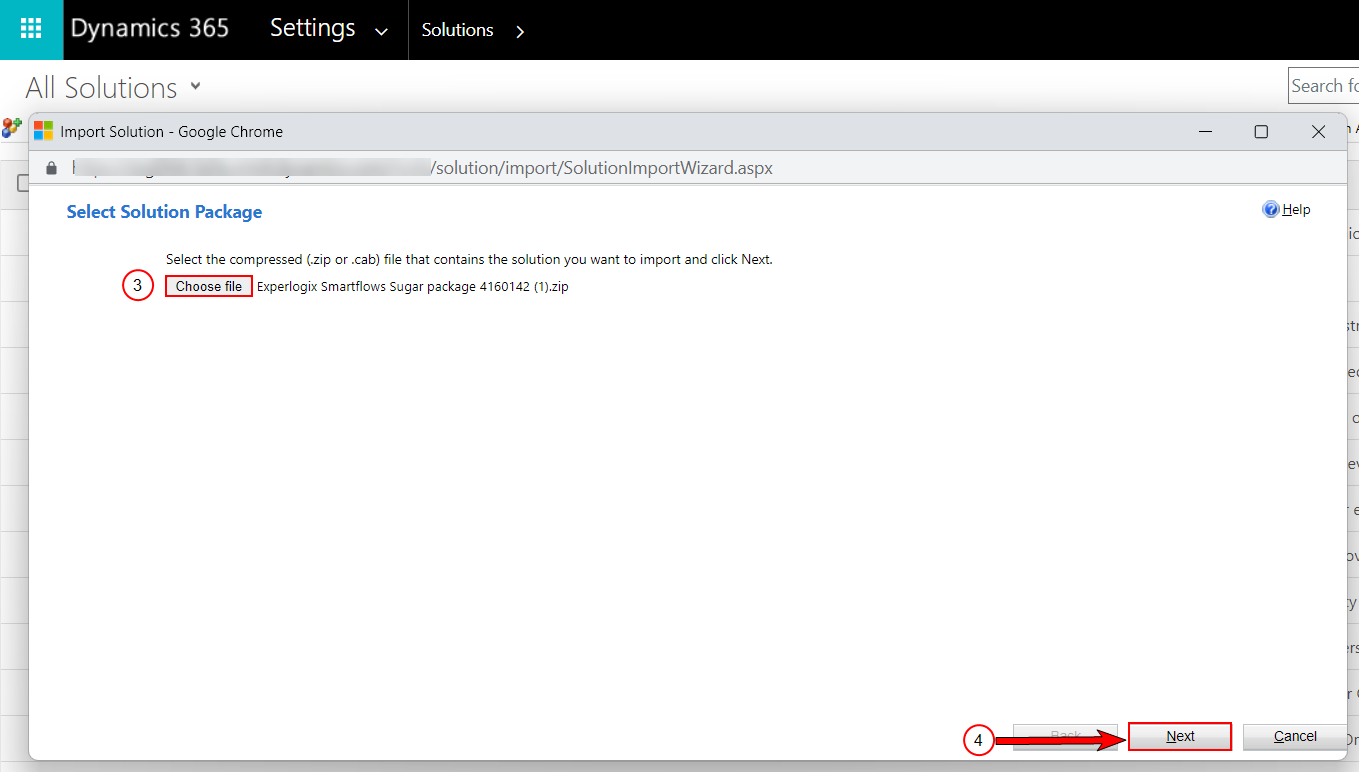Maximize the Import Solution window
Screen dimensions: 1359x772
click(1261, 131)
